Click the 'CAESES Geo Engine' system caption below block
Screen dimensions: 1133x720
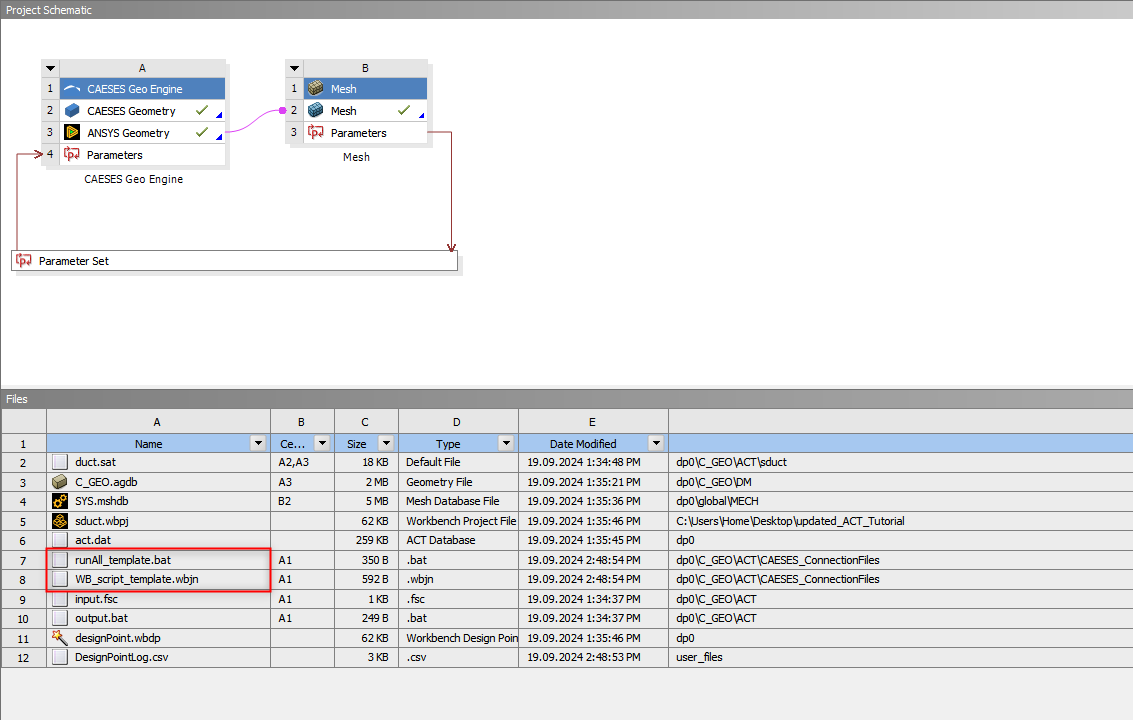click(x=134, y=179)
